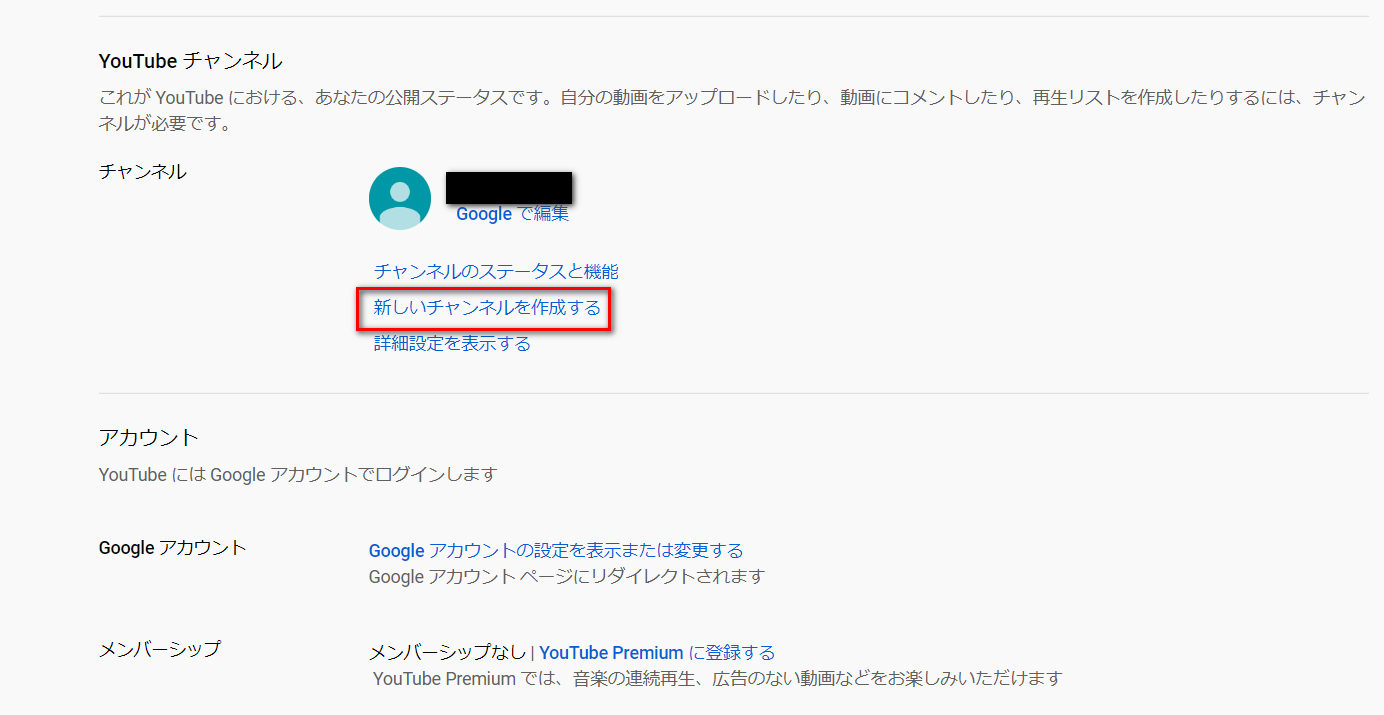Click the 'これが YouTube における' channel description paragraph
Viewport: 1384px width, 715px height.
click(x=732, y=111)
